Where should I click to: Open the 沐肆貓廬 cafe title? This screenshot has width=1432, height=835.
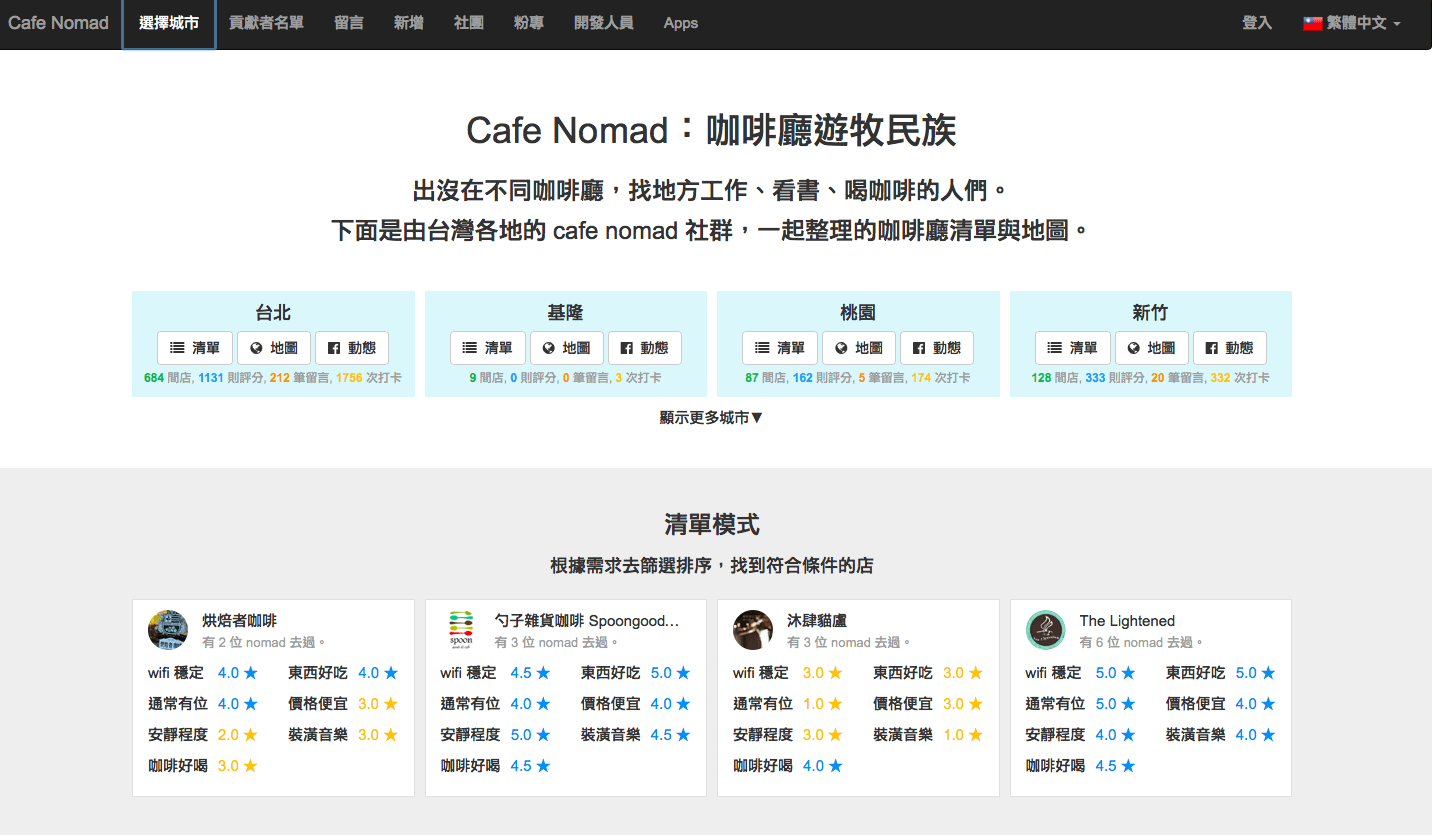pos(817,620)
